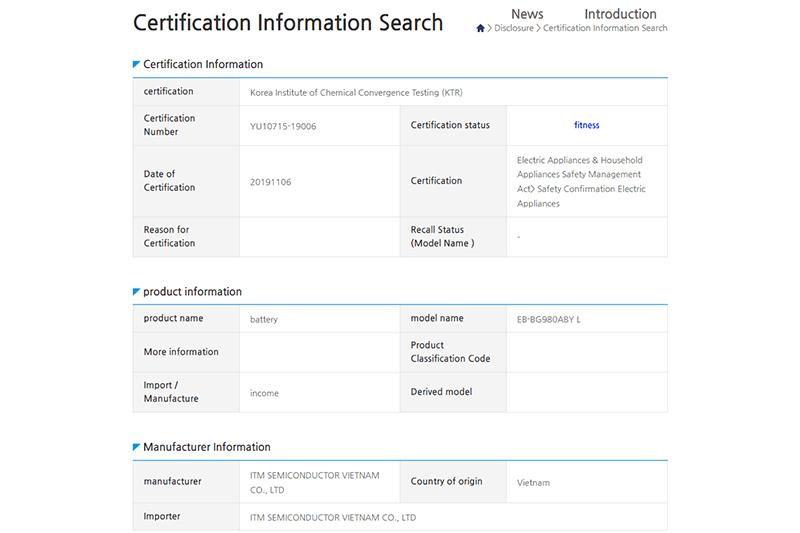The height and width of the screenshot is (533, 800).
Task: Select Certification Information Search breadcrumb link
Action: [605, 28]
